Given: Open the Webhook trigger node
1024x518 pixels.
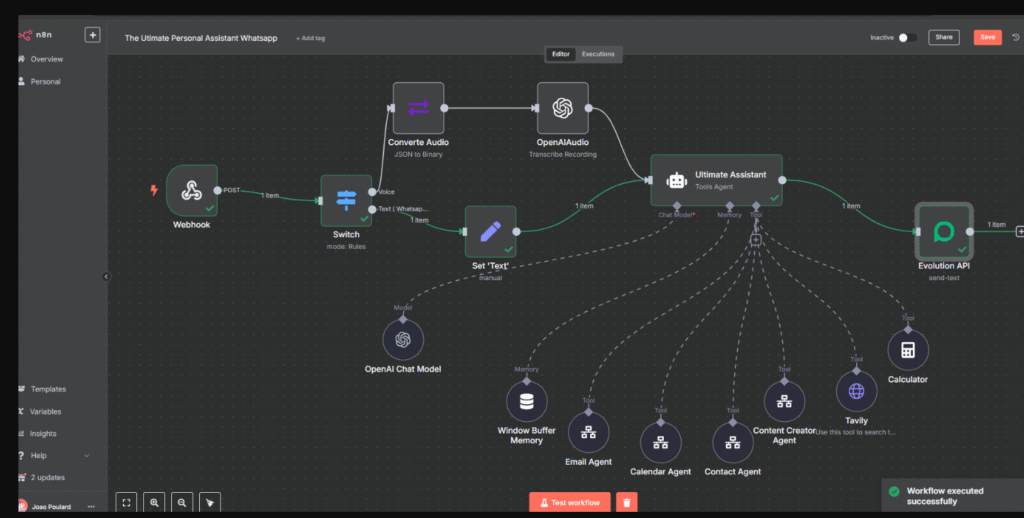Looking at the screenshot, I should pyautogui.click(x=191, y=190).
